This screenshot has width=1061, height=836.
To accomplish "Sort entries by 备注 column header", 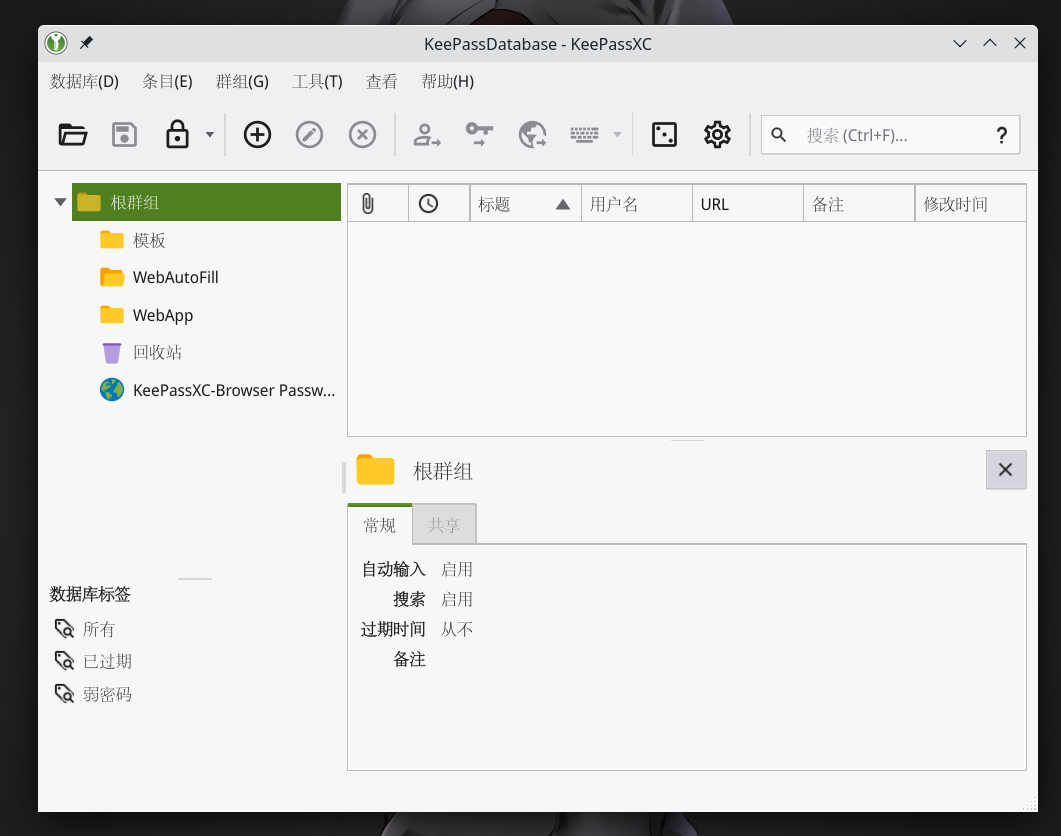I will 859,203.
